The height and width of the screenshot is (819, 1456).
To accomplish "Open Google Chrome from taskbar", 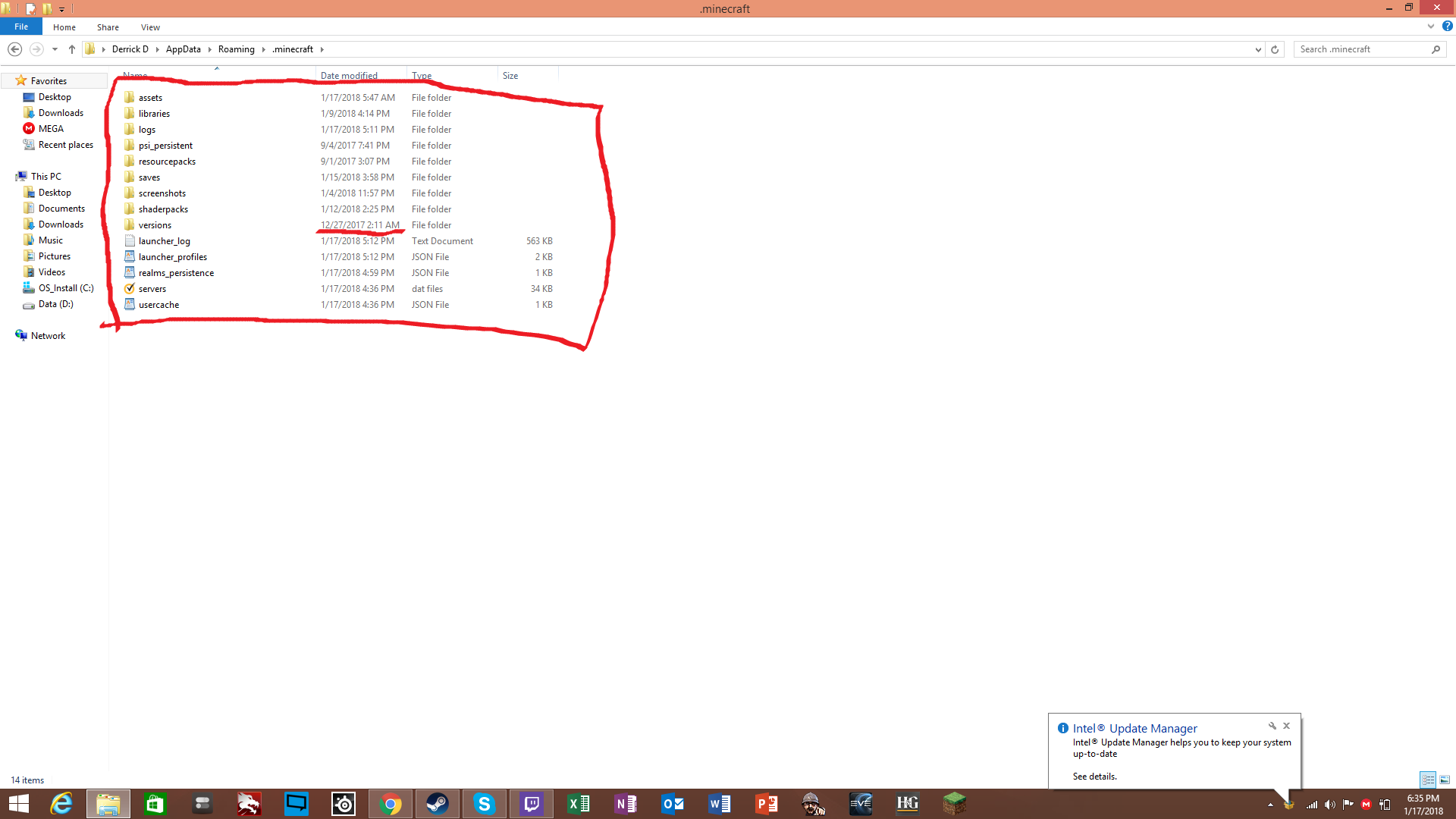I will click(x=391, y=804).
